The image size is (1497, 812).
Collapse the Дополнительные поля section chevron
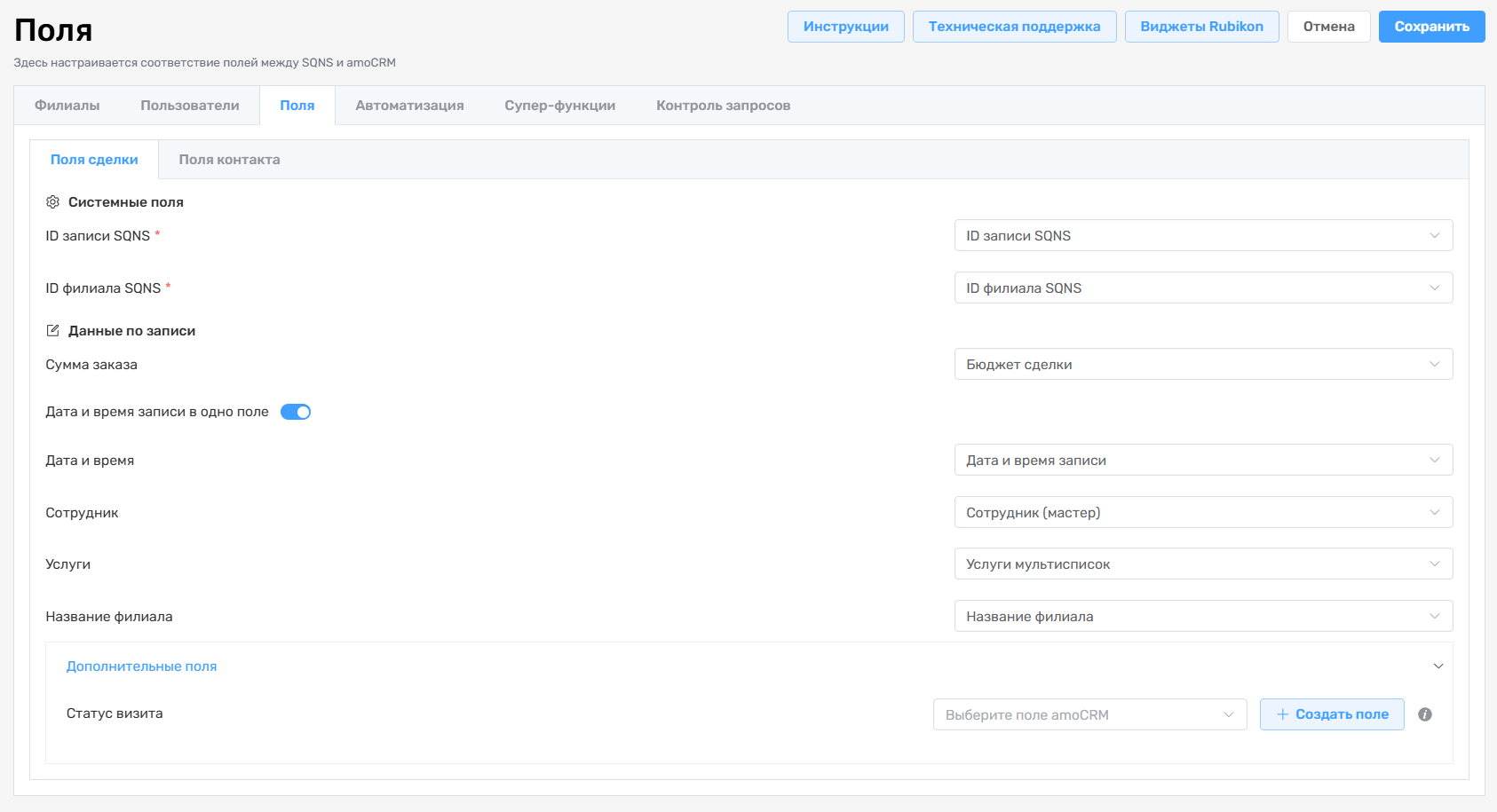click(1438, 666)
